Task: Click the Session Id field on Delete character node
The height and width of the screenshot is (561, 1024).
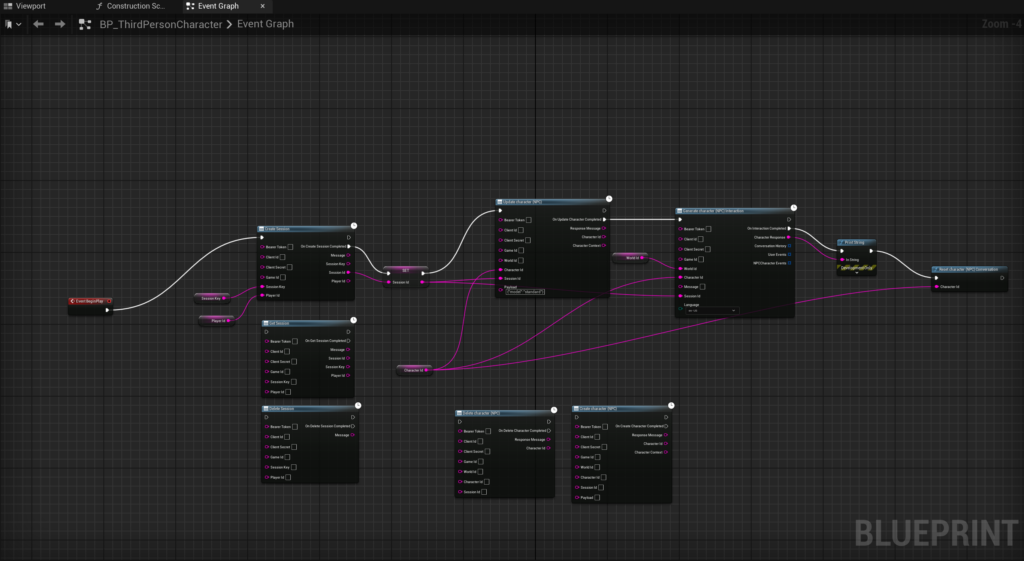Action: 484,492
